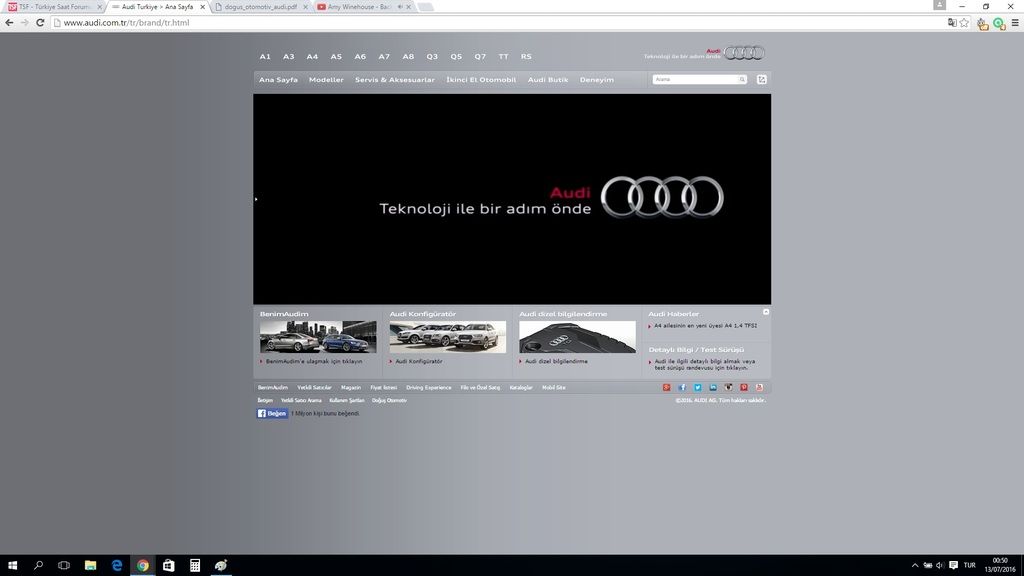This screenshot has height=576, width=1024.
Task: Open Driving Experience footer link
Action: [428, 387]
